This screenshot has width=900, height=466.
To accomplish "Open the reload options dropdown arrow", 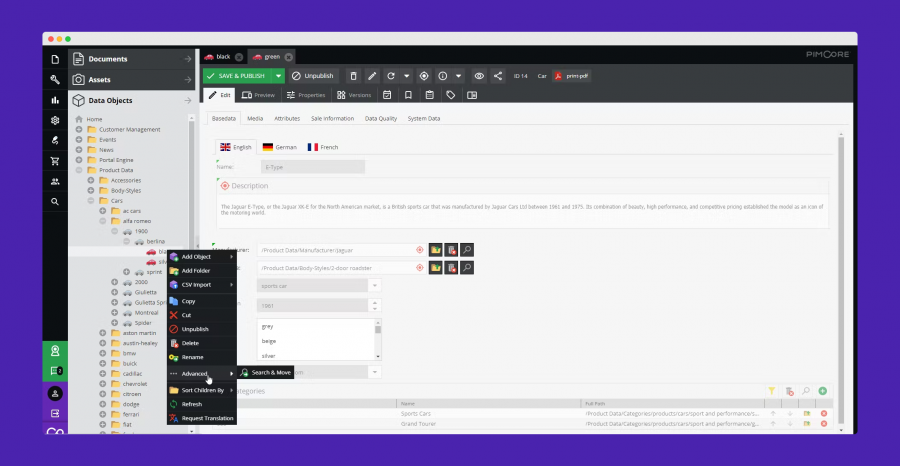I will pyautogui.click(x=407, y=76).
